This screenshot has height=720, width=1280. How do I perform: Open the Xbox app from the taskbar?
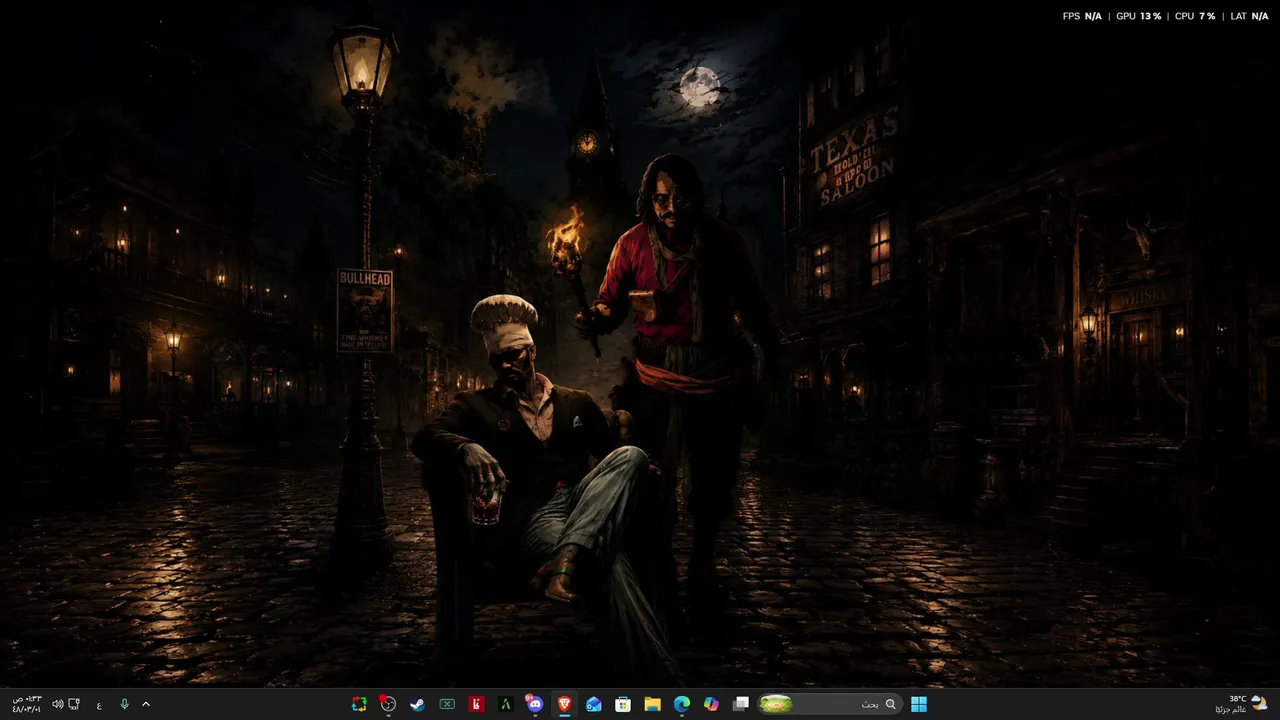pyautogui.click(x=447, y=704)
